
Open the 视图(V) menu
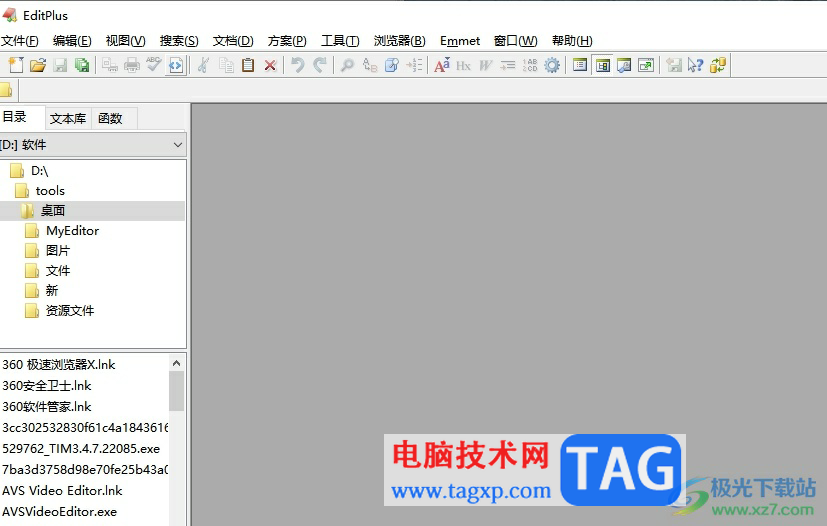(126, 41)
